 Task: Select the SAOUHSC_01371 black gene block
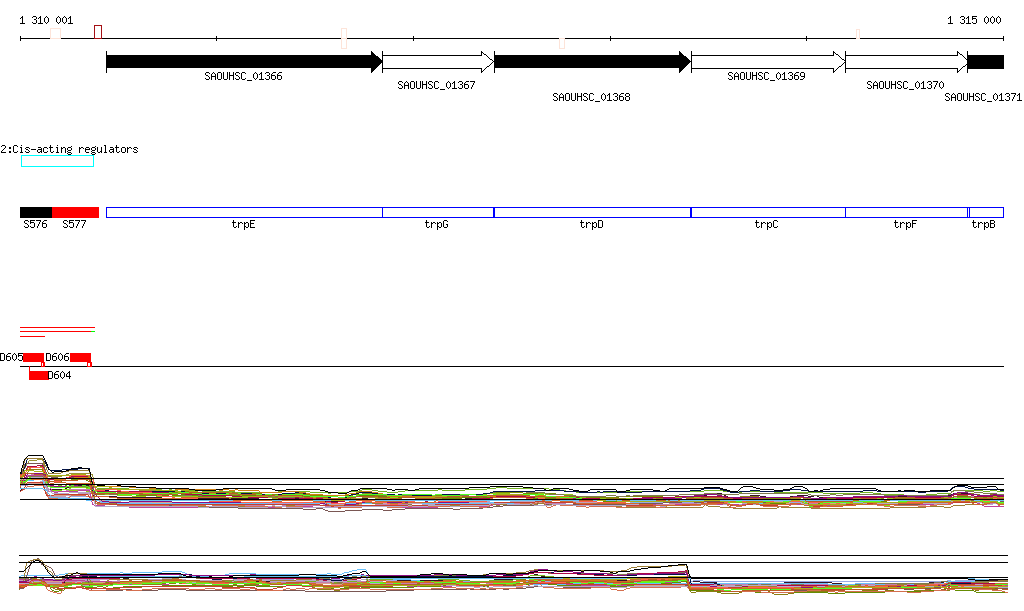point(986,62)
